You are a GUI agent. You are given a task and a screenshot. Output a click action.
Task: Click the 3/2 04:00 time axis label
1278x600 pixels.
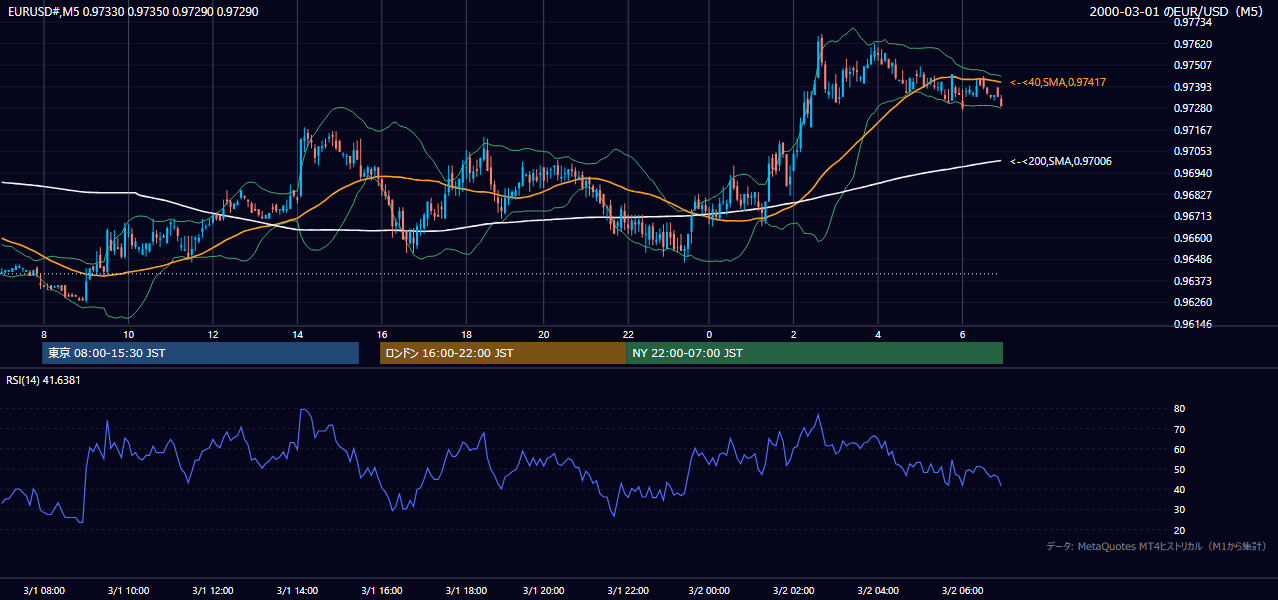tap(878, 590)
